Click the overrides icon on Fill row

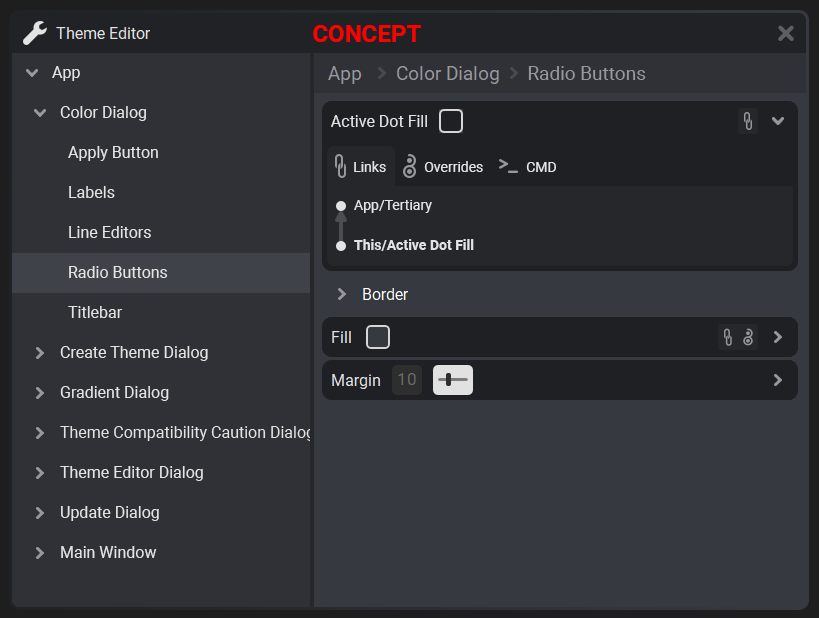(748, 337)
